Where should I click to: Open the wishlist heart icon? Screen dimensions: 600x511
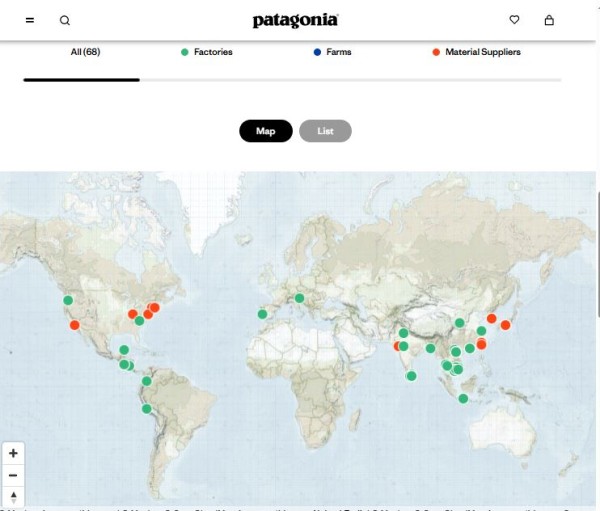click(x=514, y=20)
